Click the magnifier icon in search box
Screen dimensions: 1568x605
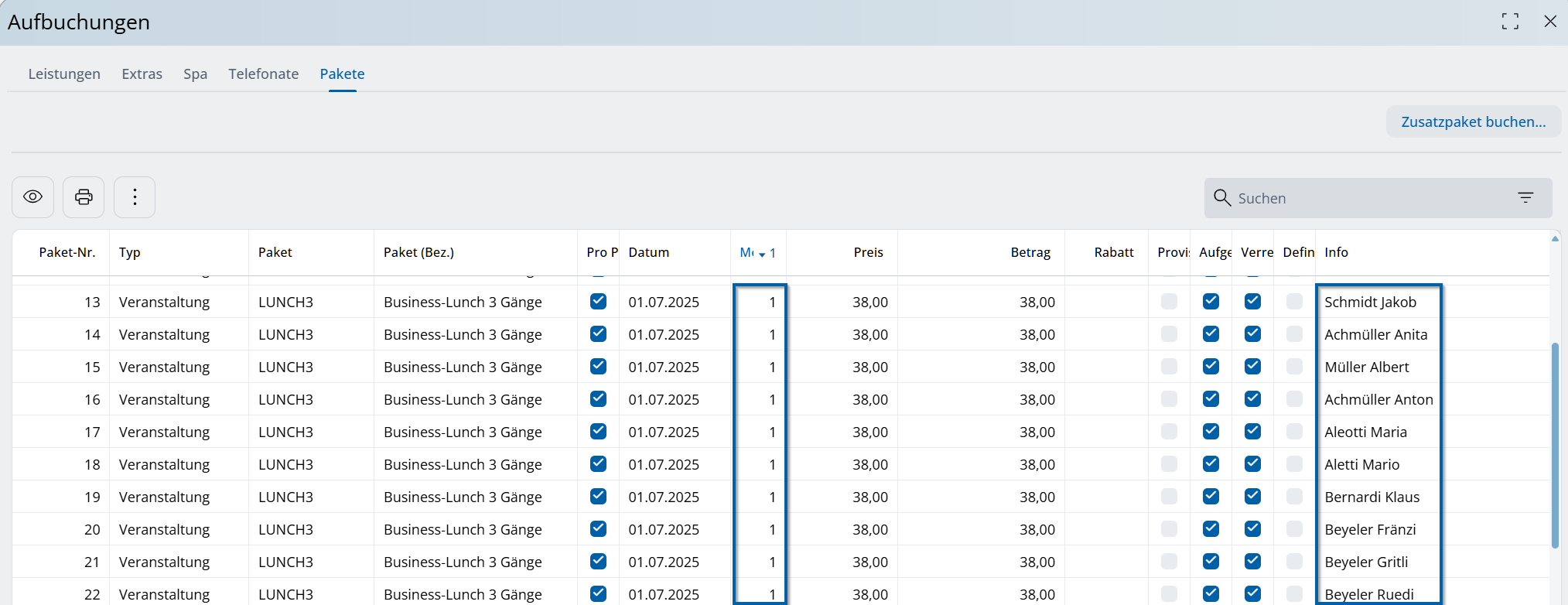point(1222,198)
